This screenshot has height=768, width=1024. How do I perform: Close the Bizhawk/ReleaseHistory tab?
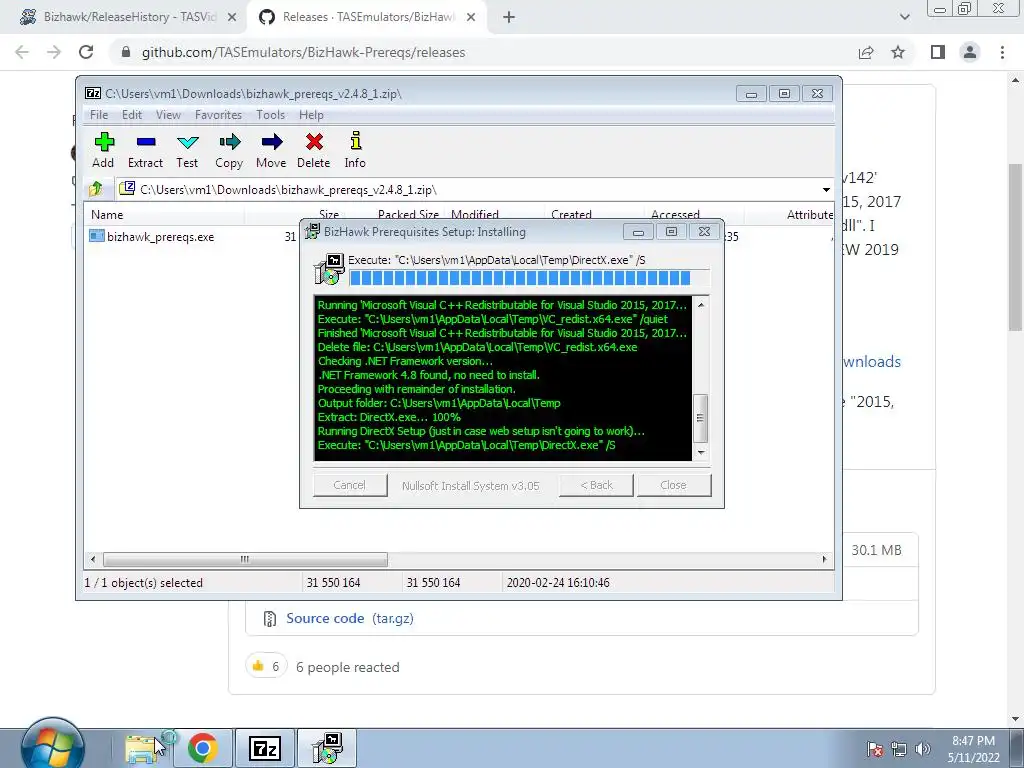[x=232, y=18]
